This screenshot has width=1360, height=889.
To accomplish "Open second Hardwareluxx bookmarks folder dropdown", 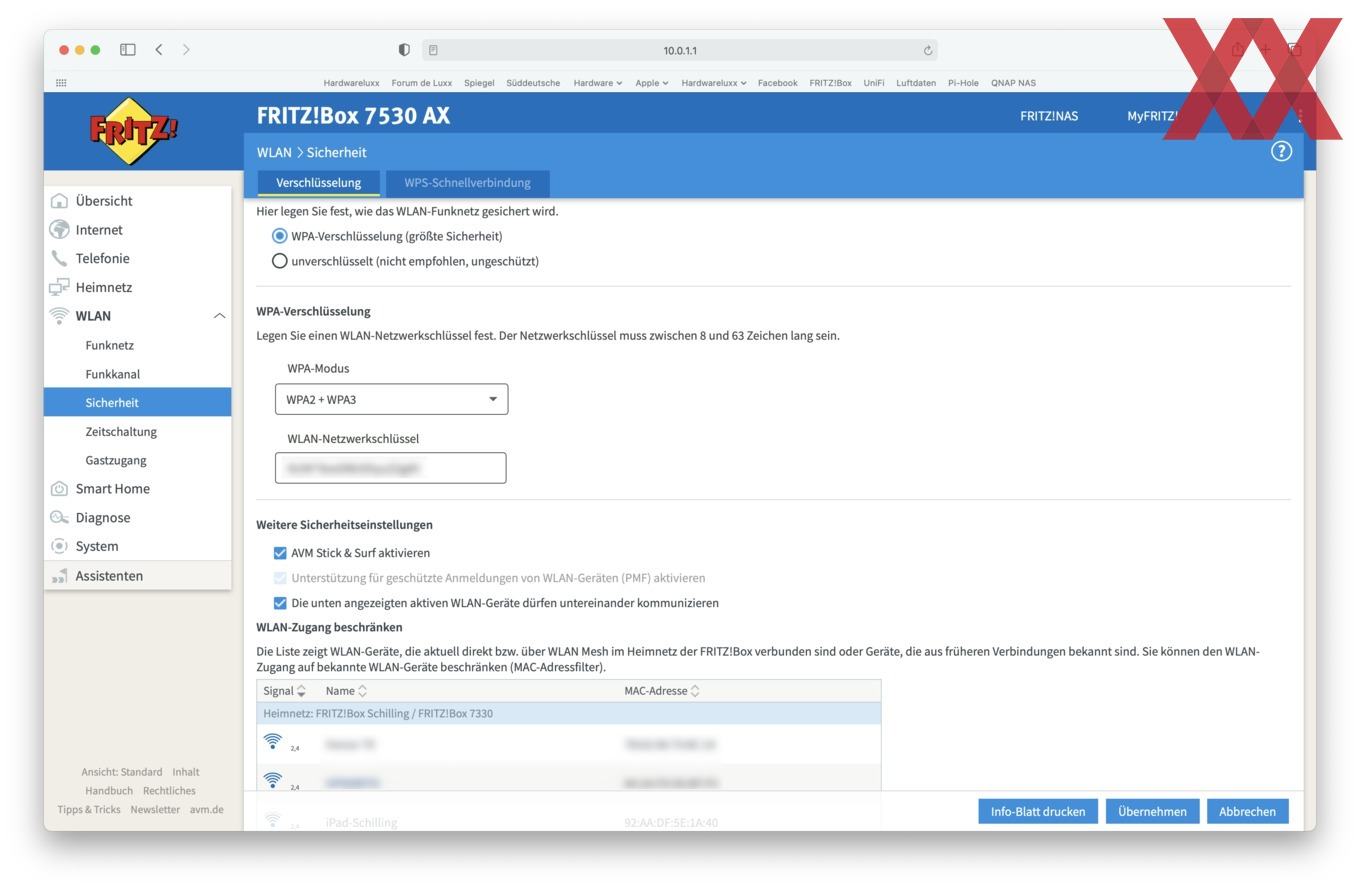I will (x=714, y=83).
